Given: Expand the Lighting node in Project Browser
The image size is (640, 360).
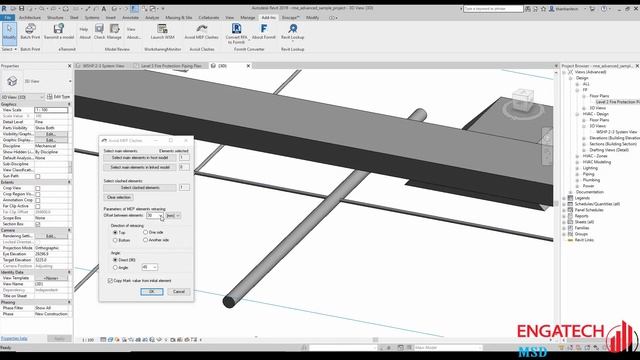Looking at the screenshot, I should point(577,168).
